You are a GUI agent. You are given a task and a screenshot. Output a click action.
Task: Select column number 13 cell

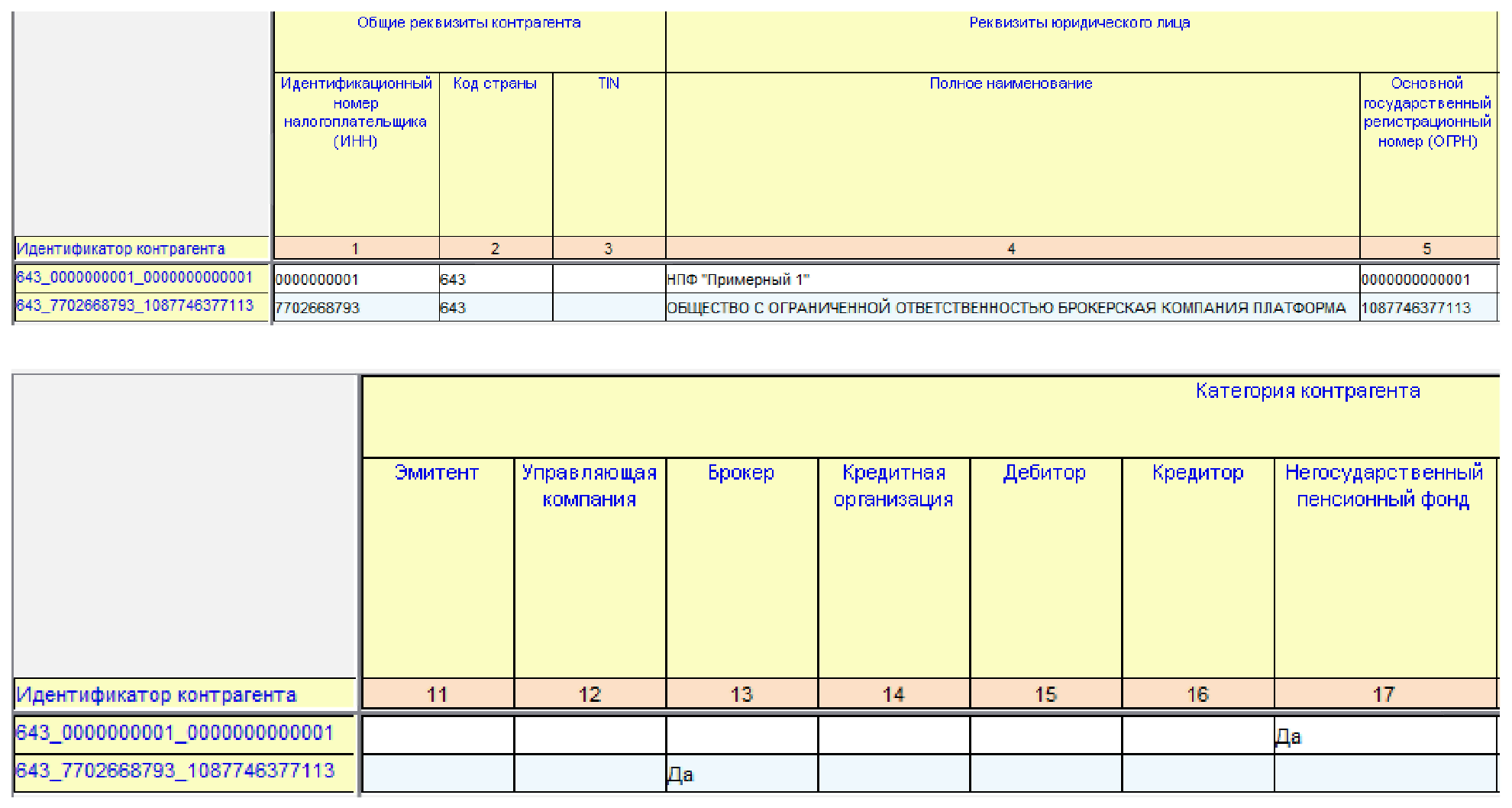pyautogui.click(x=741, y=693)
